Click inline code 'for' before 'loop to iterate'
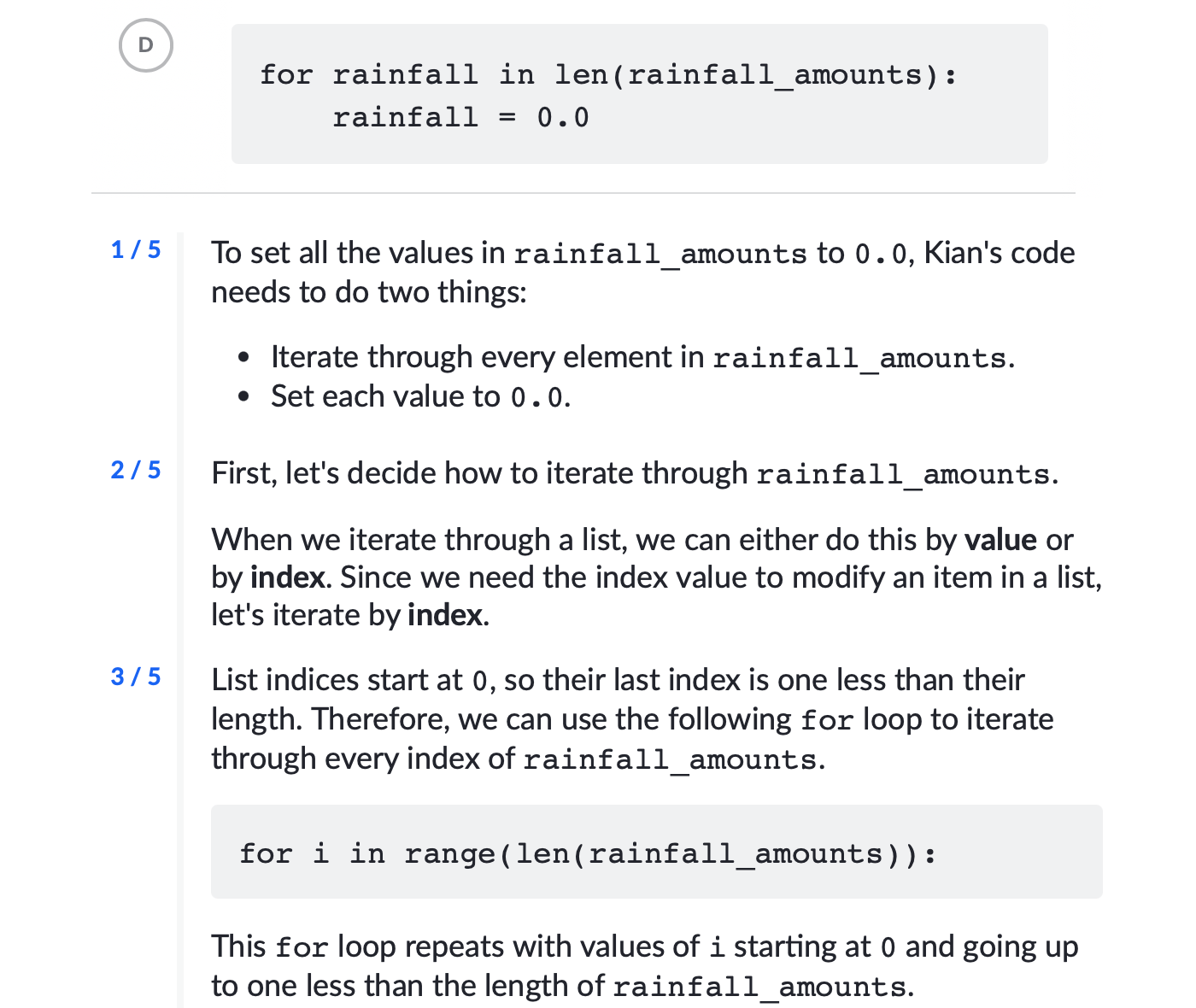1196x1008 pixels. point(827,720)
